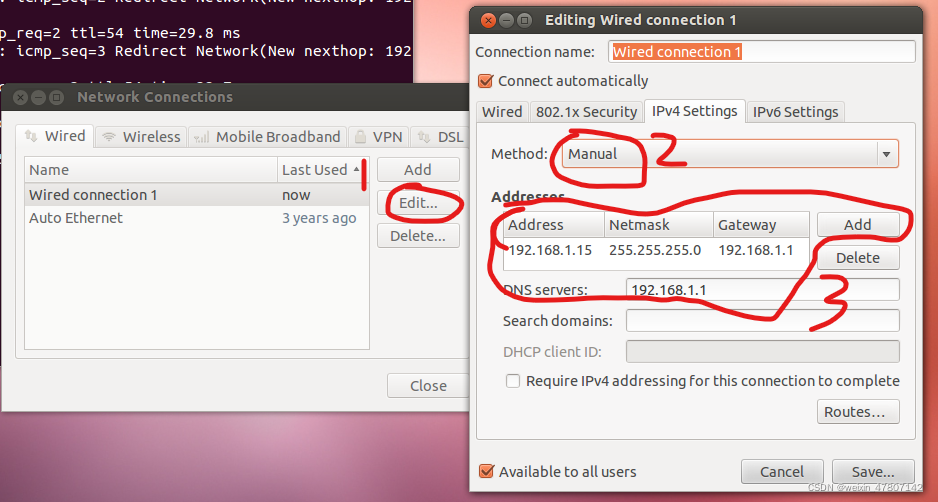Select the IPv4 Settings tab
This screenshot has width=938, height=502.
pos(695,111)
